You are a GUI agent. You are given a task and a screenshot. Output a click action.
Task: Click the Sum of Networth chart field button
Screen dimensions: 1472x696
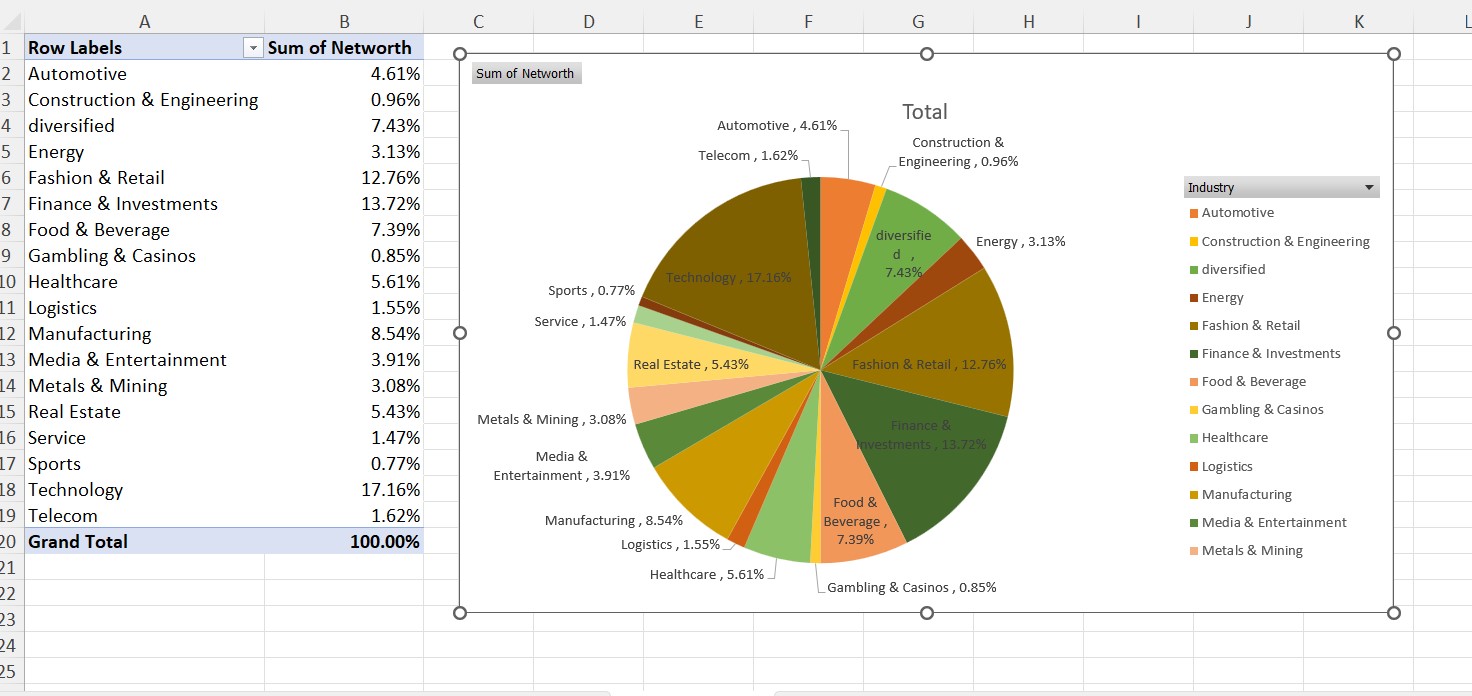(x=525, y=73)
